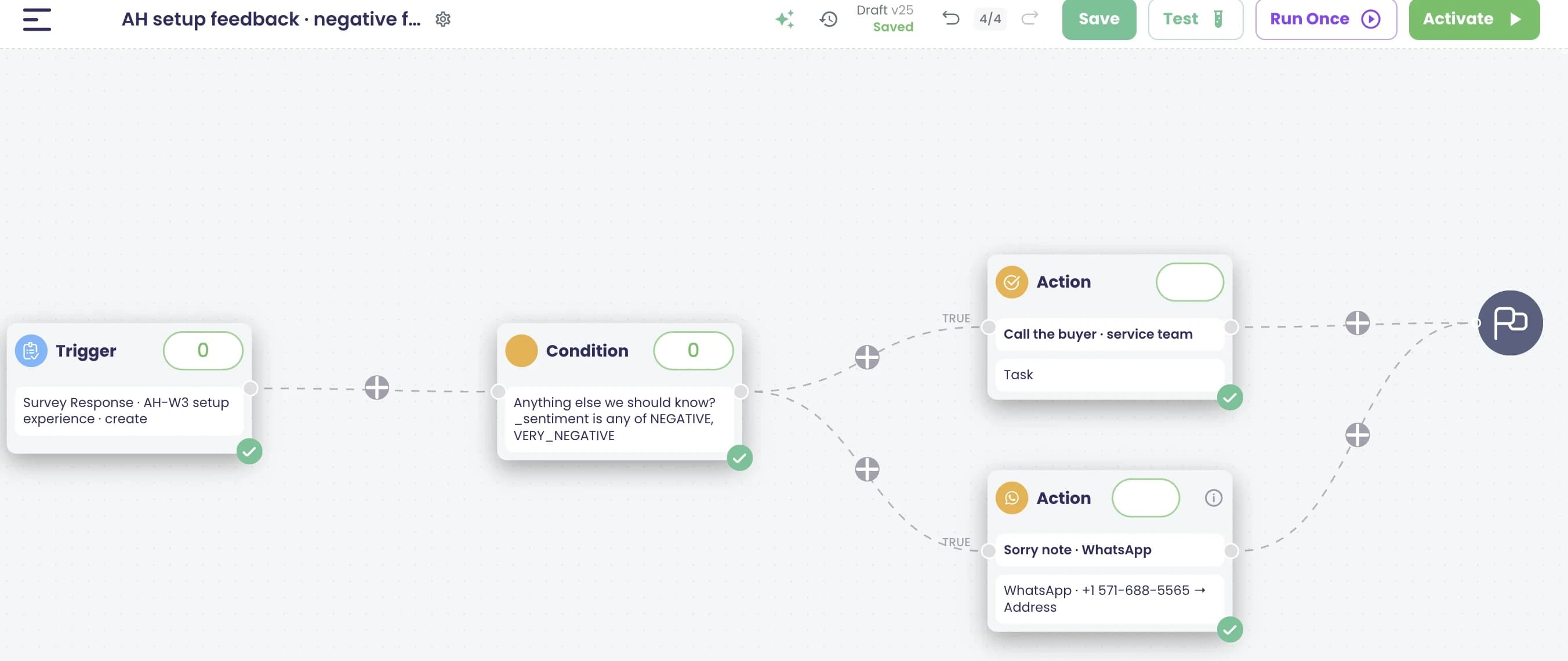This screenshot has width=1568, height=661.
Task: Add step after Call the buyer action
Action: coord(1358,323)
